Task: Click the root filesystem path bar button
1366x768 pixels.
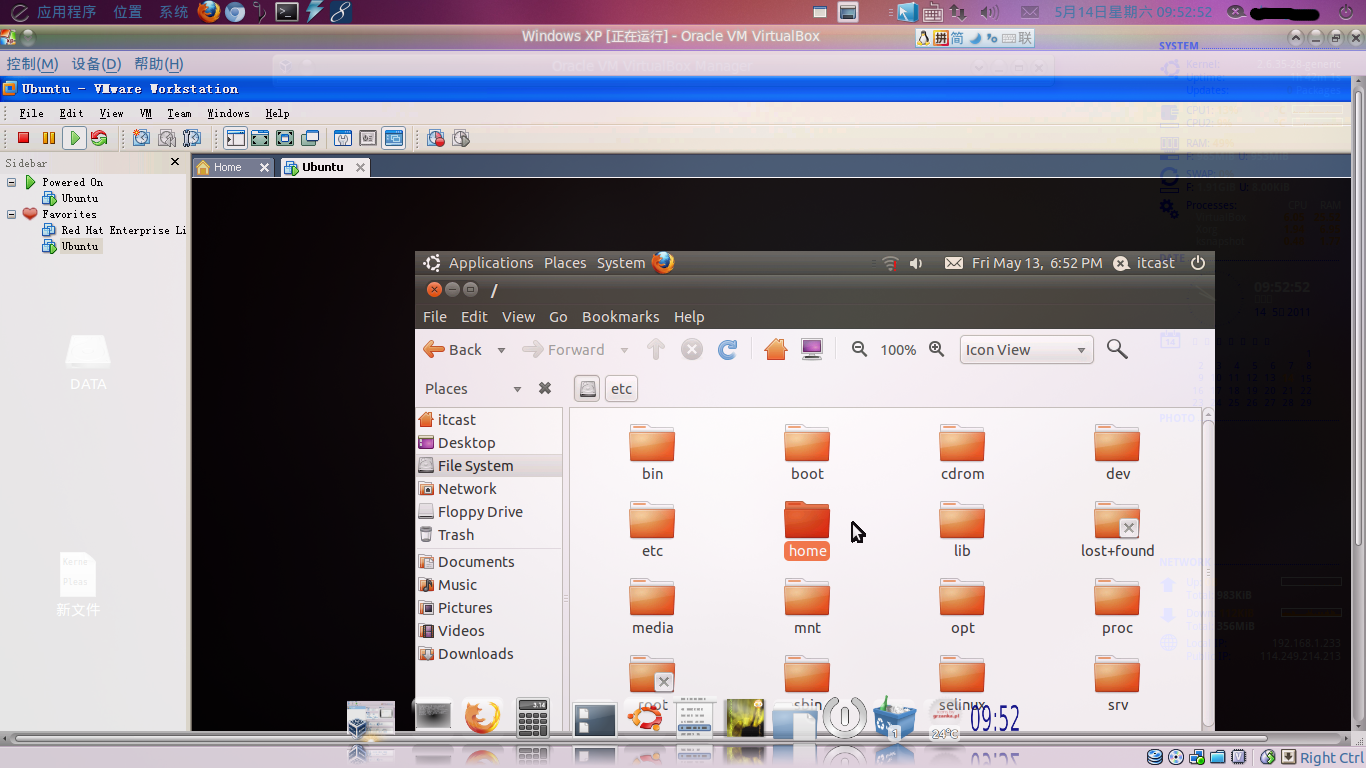Action: point(588,389)
